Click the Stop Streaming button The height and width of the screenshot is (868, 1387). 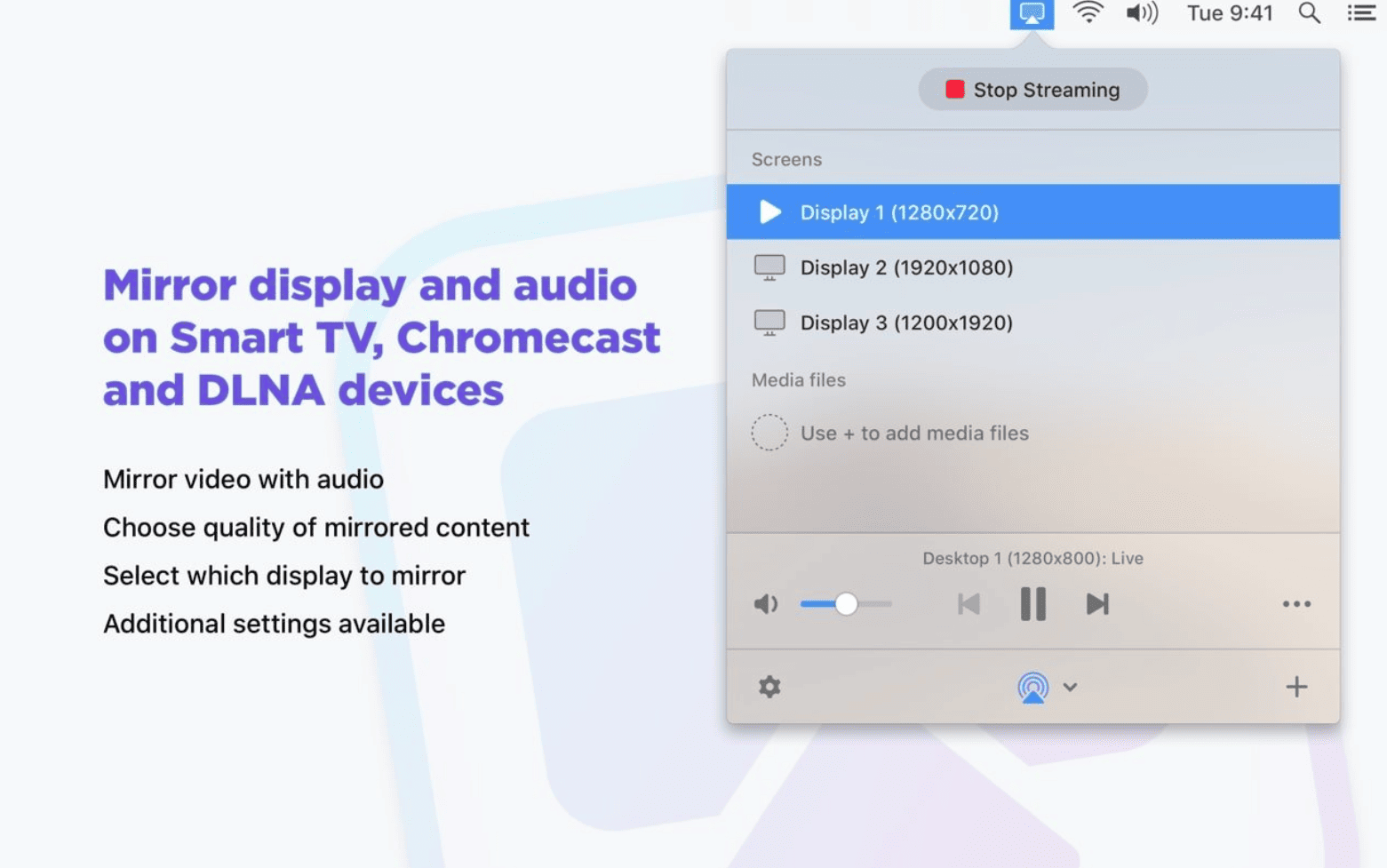(1032, 90)
